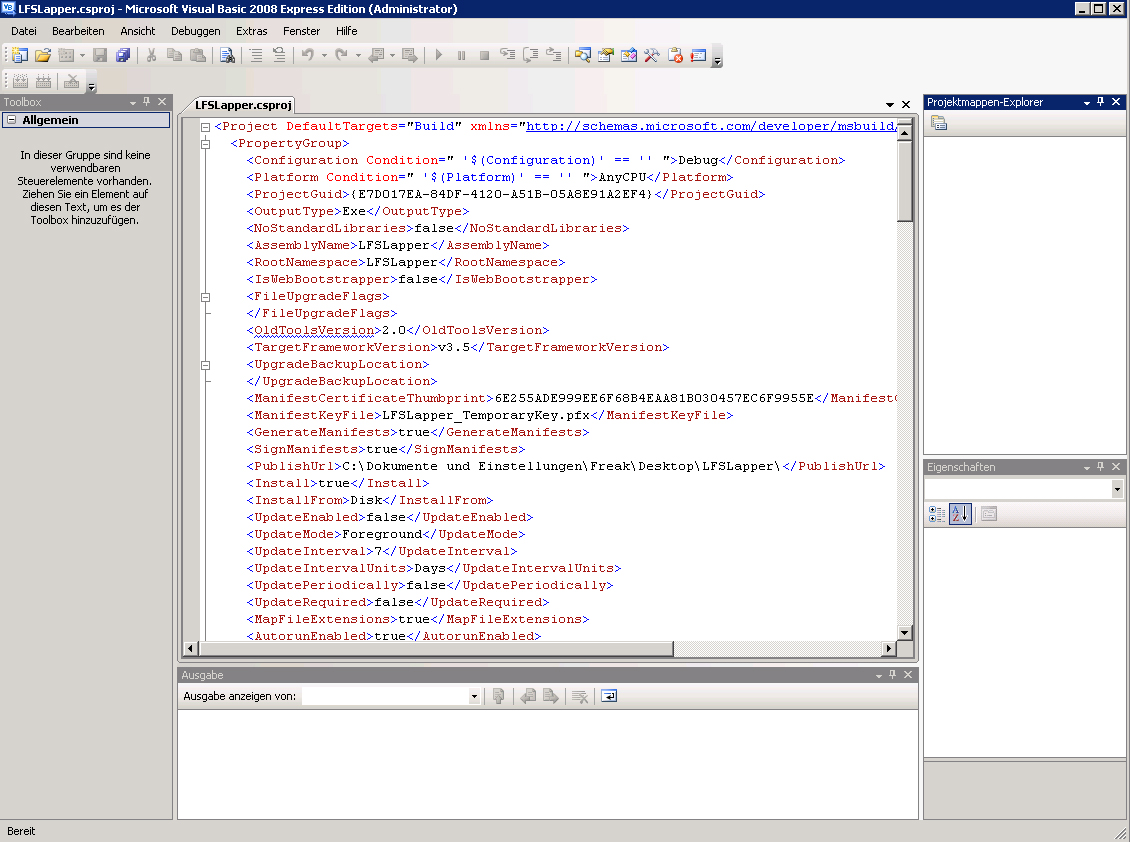Open the active files list dropdown arrow
This screenshot has width=1130, height=842.
tap(890, 105)
